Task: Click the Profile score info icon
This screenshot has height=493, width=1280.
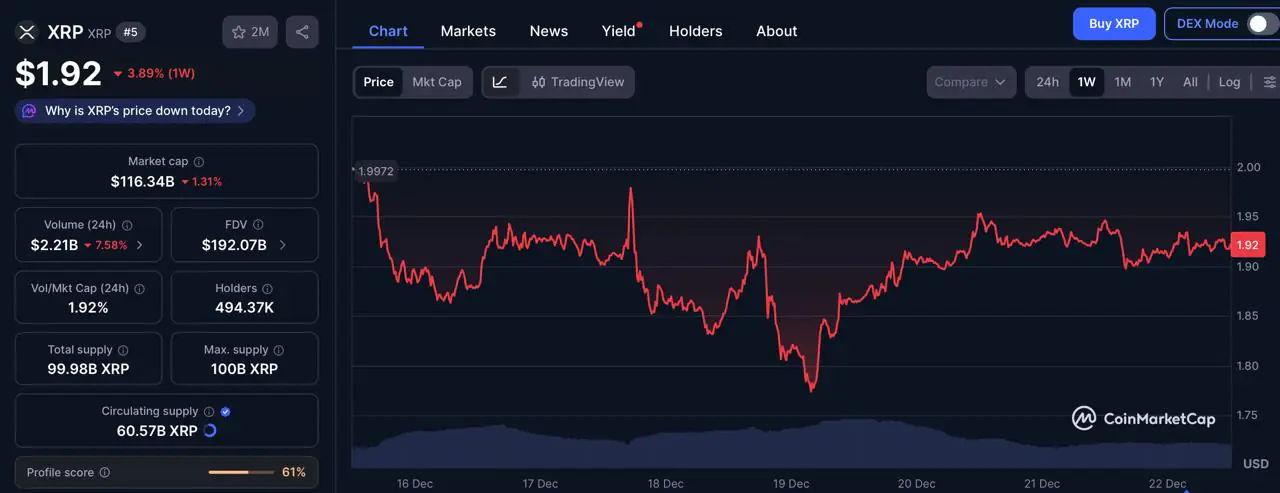Action: (105, 472)
